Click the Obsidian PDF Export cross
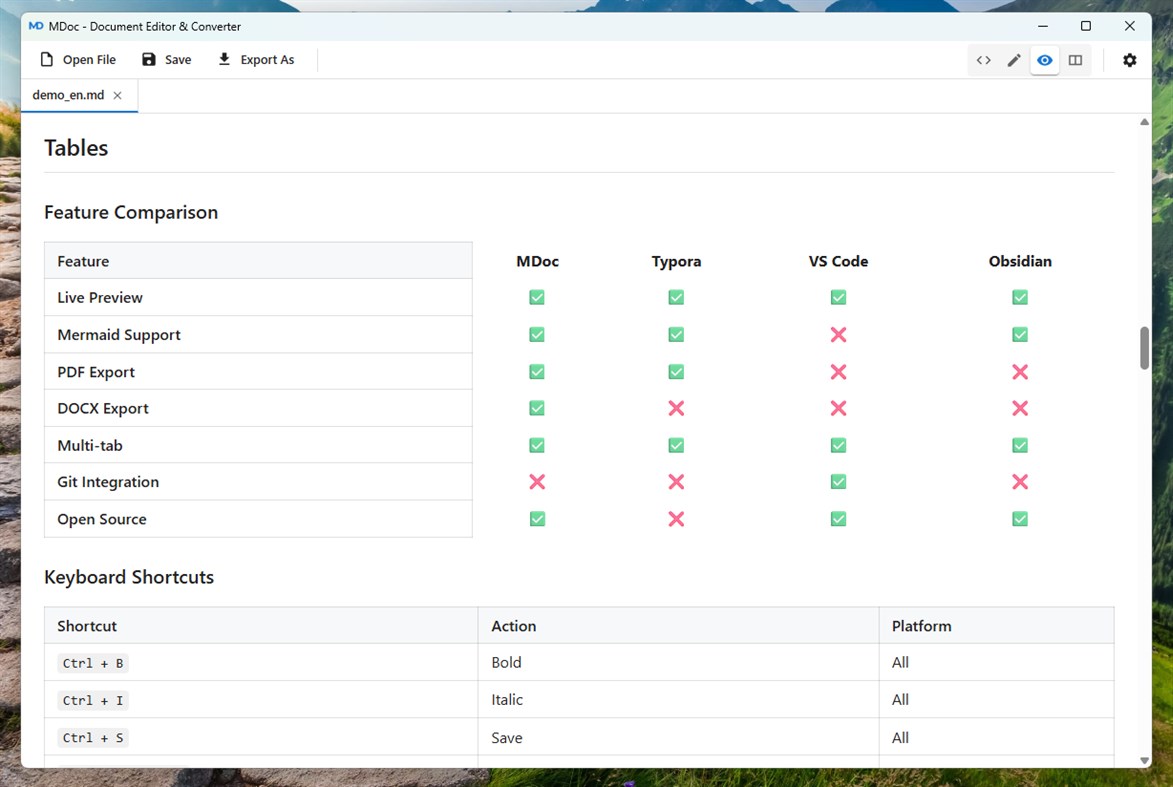The height and width of the screenshot is (787, 1173). coord(1020,372)
